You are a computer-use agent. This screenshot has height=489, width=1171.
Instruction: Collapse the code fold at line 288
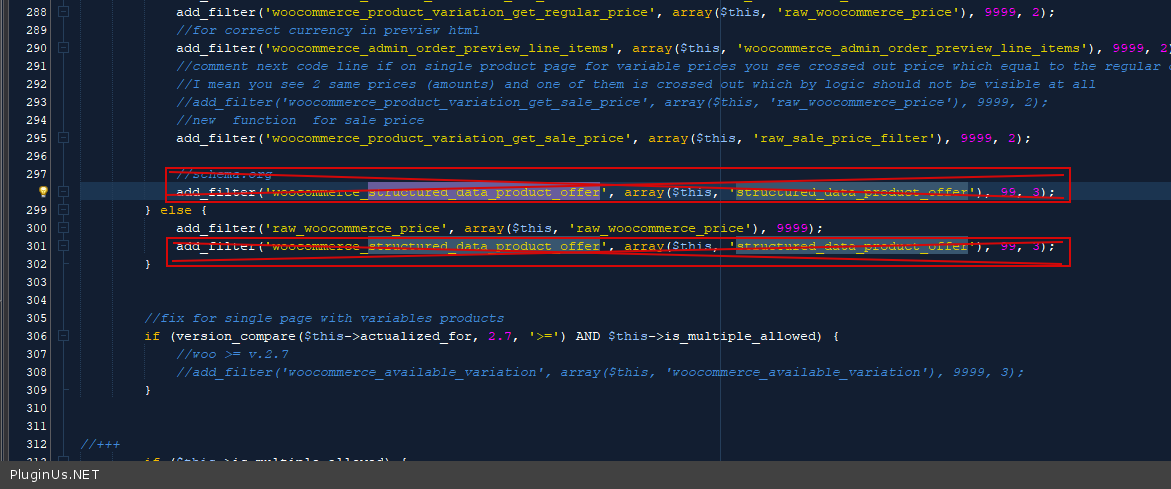coord(64,12)
